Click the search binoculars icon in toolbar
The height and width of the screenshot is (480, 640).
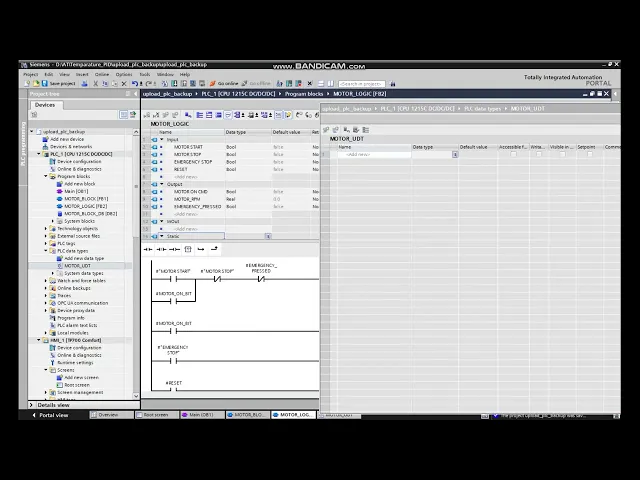click(x=393, y=84)
